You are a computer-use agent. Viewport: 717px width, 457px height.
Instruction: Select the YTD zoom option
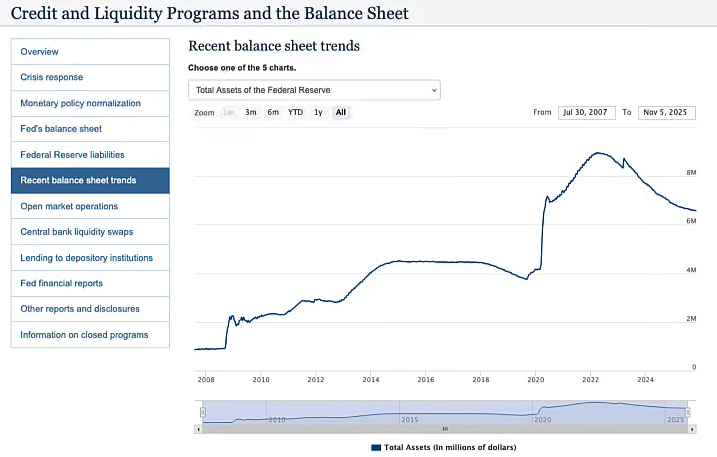295,113
